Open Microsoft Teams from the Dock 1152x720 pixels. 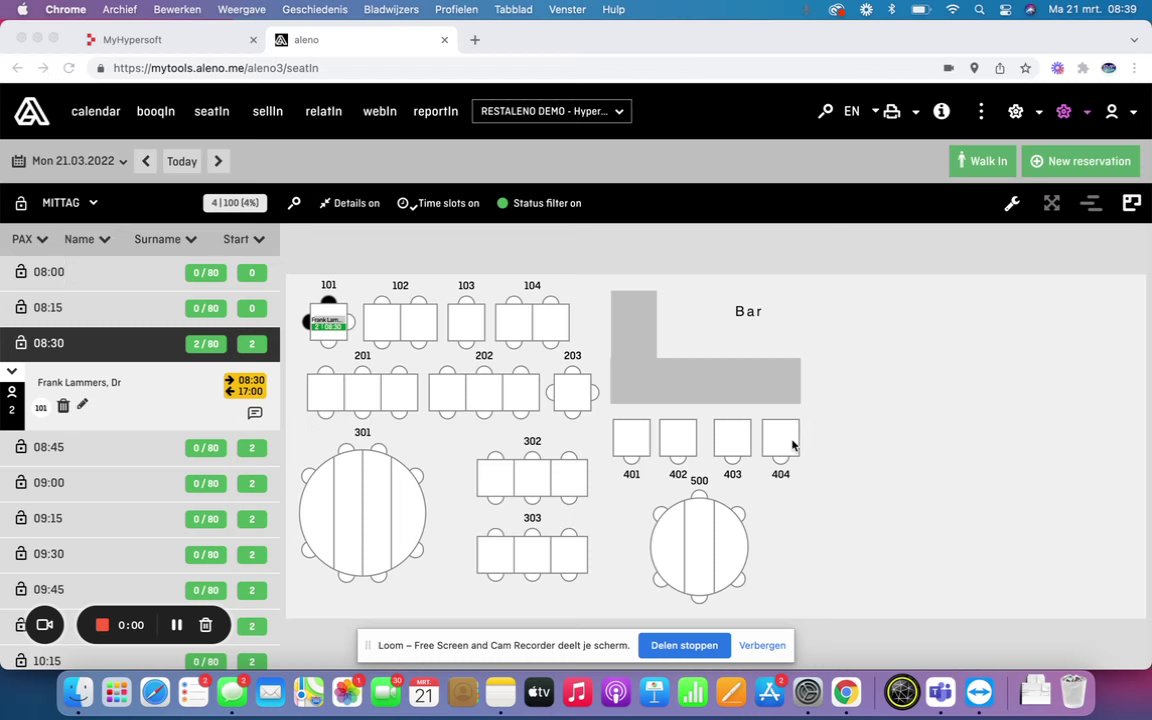tap(940, 692)
